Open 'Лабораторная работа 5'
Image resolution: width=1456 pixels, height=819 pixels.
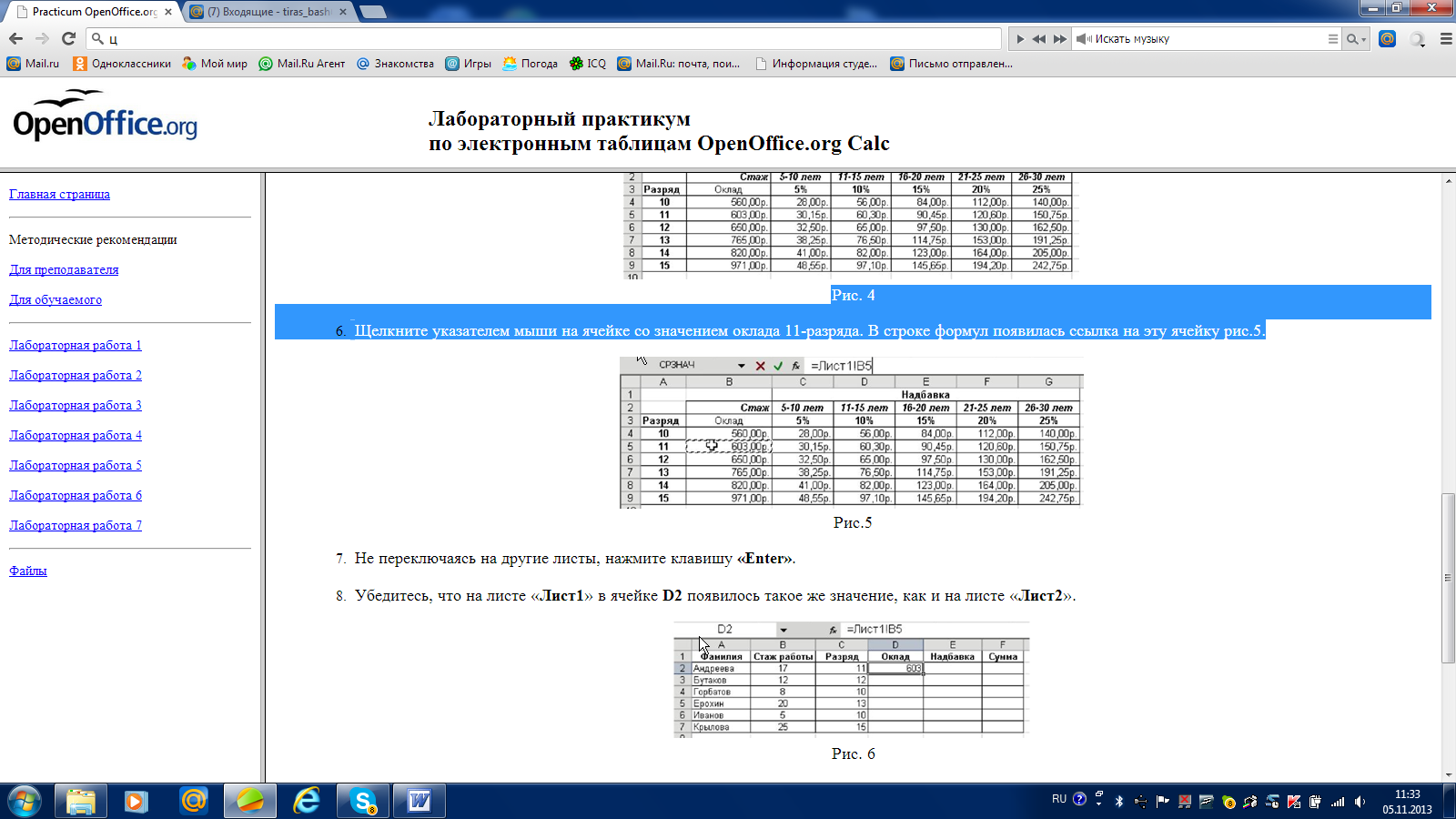tap(76, 465)
